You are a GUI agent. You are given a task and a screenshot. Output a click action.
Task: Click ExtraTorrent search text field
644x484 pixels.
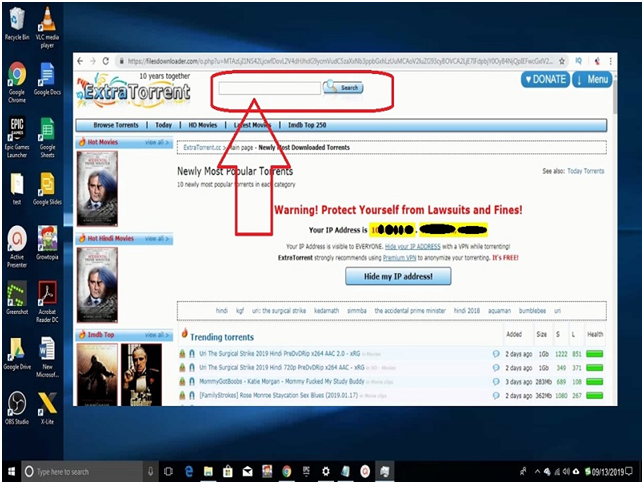pyautogui.click(x=269, y=88)
